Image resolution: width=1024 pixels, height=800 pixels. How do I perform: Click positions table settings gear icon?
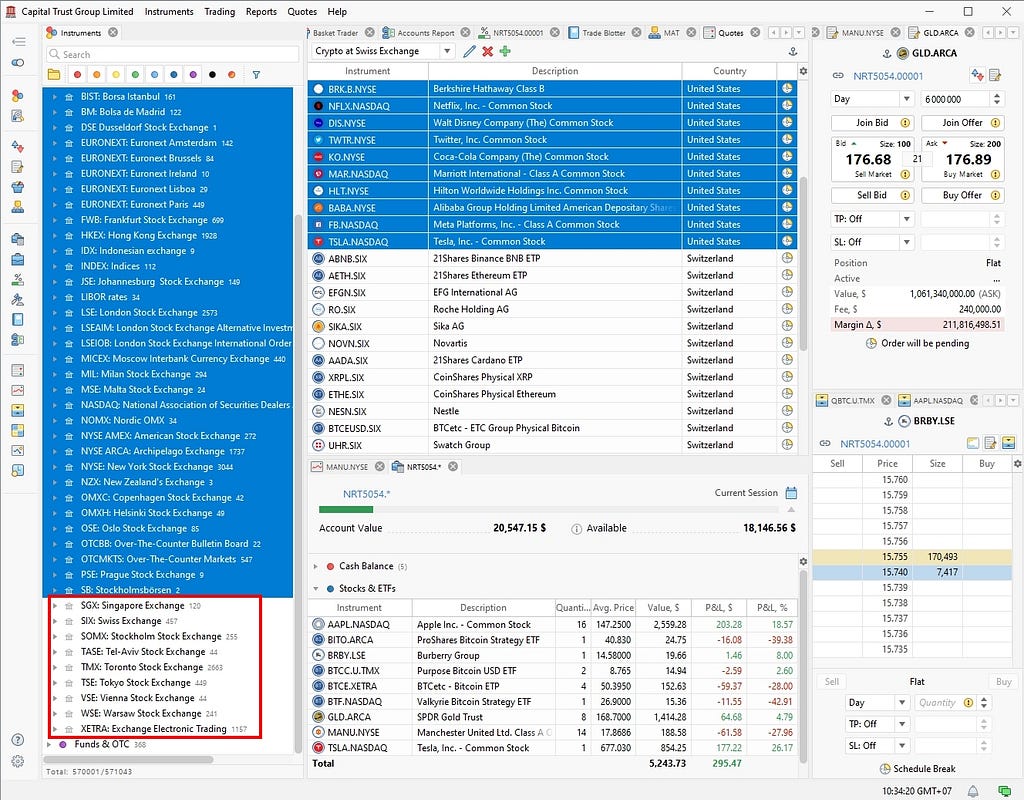tap(803, 562)
